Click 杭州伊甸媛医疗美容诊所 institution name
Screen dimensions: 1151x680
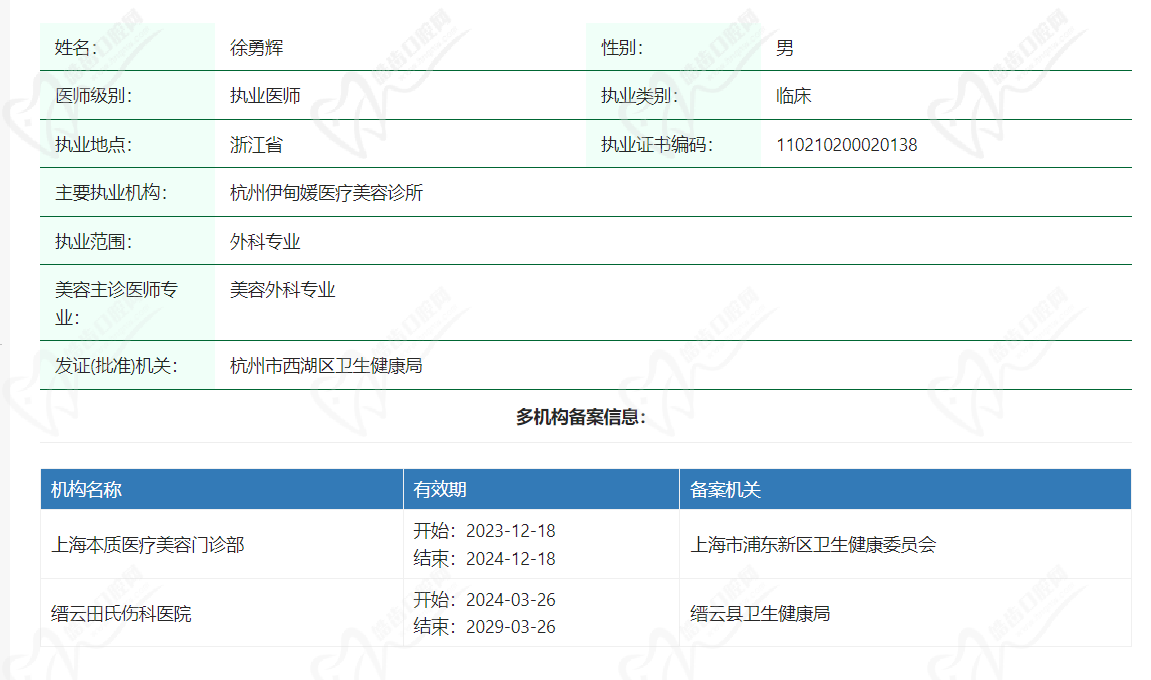click(x=323, y=192)
